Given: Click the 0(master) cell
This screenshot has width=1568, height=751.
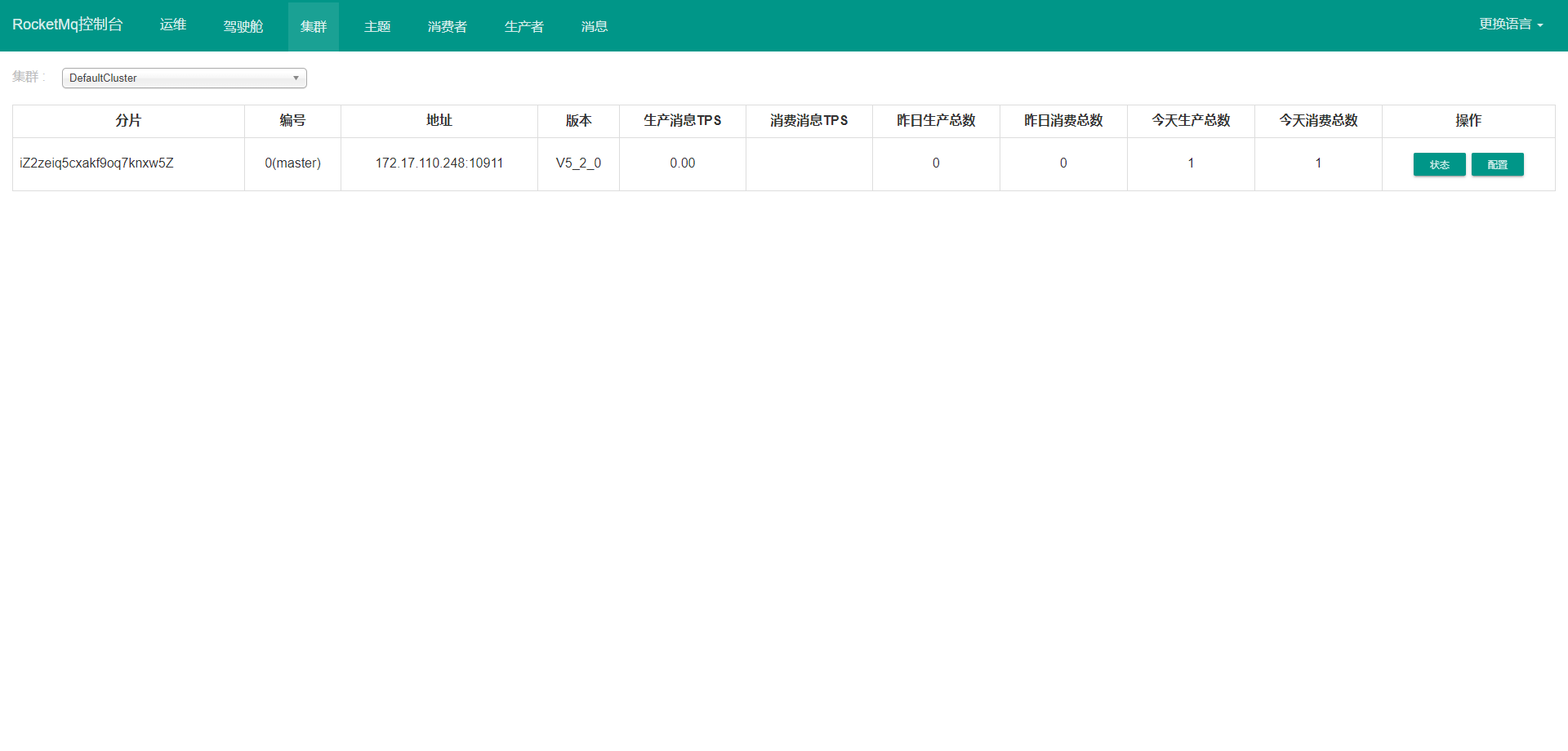Looking at the screenshot, I should coord(292,163).
